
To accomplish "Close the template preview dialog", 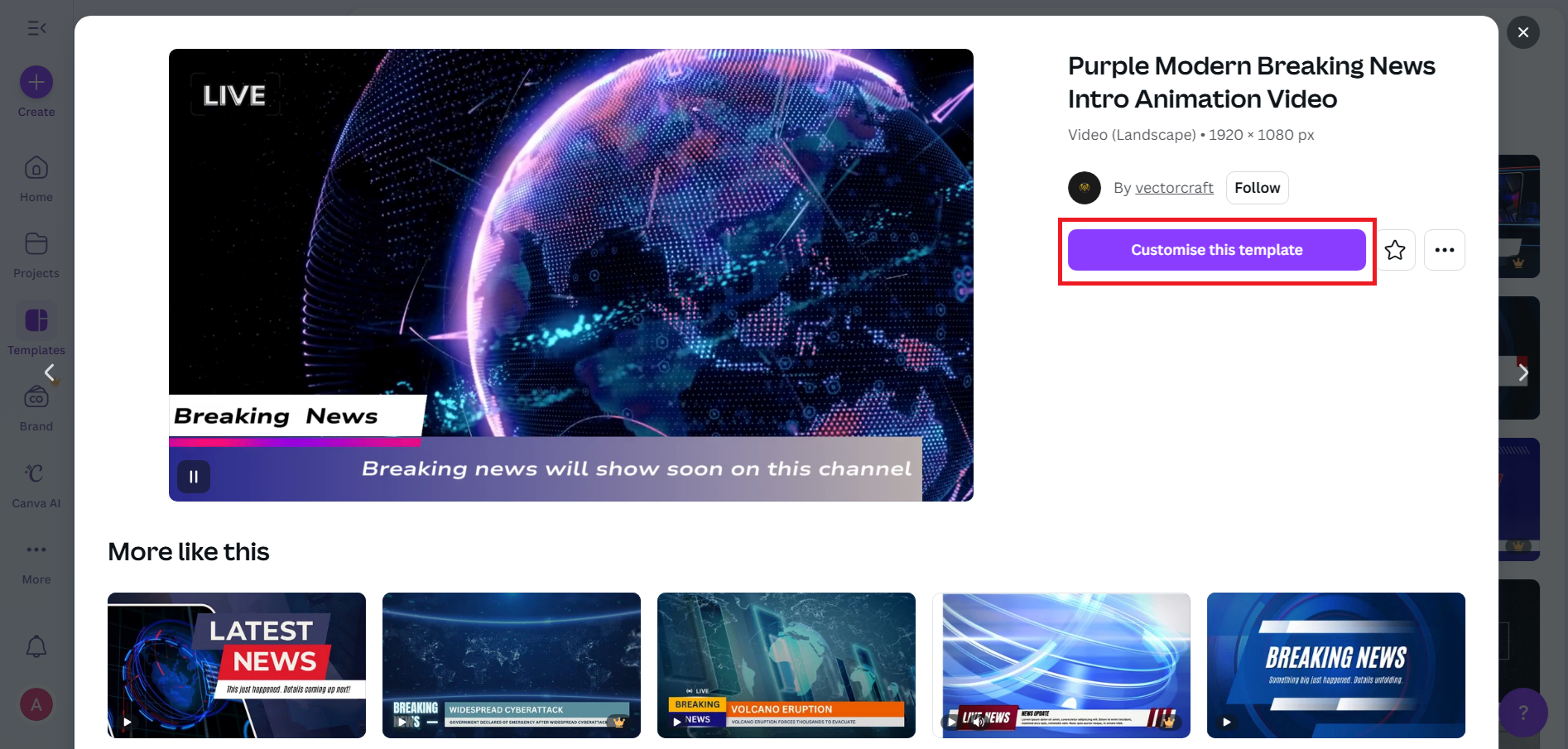I will [1523, 32].
